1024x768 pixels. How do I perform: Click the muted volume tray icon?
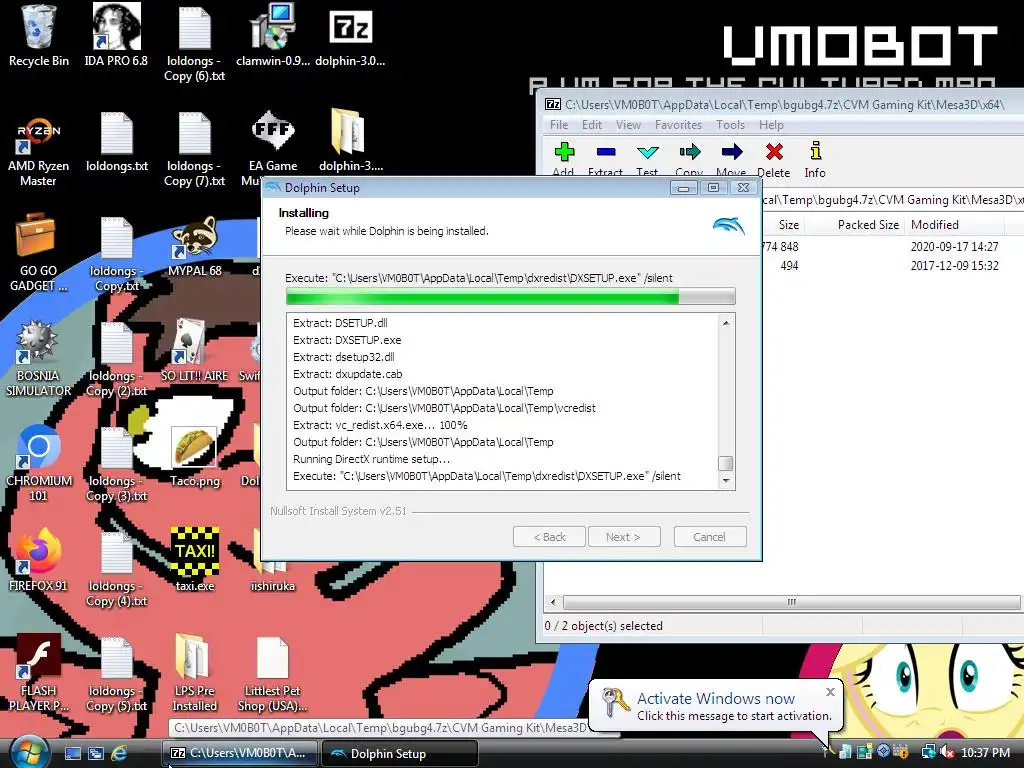tap(946, 752)
